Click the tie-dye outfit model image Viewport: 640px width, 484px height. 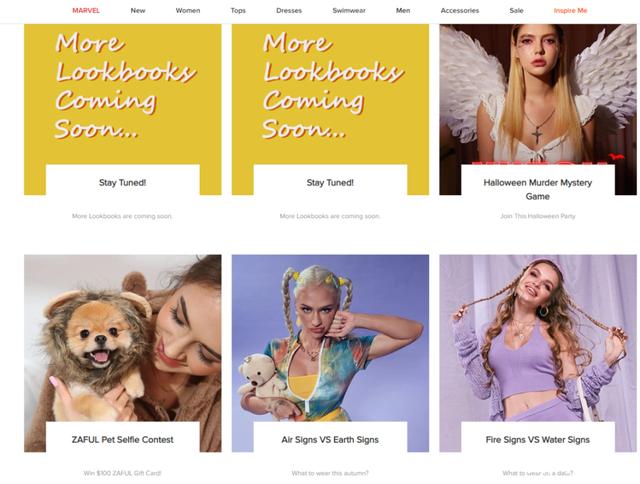(330, 338)
